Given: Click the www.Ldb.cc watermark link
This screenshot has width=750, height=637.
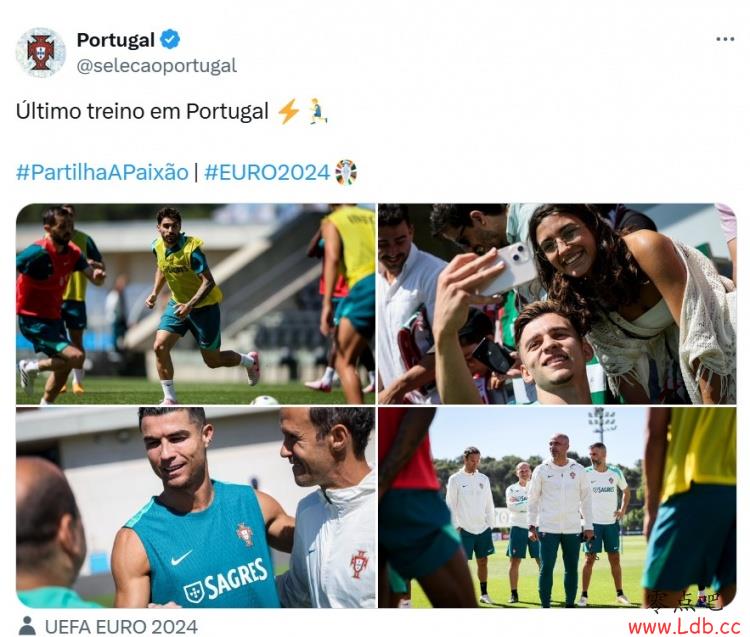Looking at the screenshot, I should [x=684, y=626].
